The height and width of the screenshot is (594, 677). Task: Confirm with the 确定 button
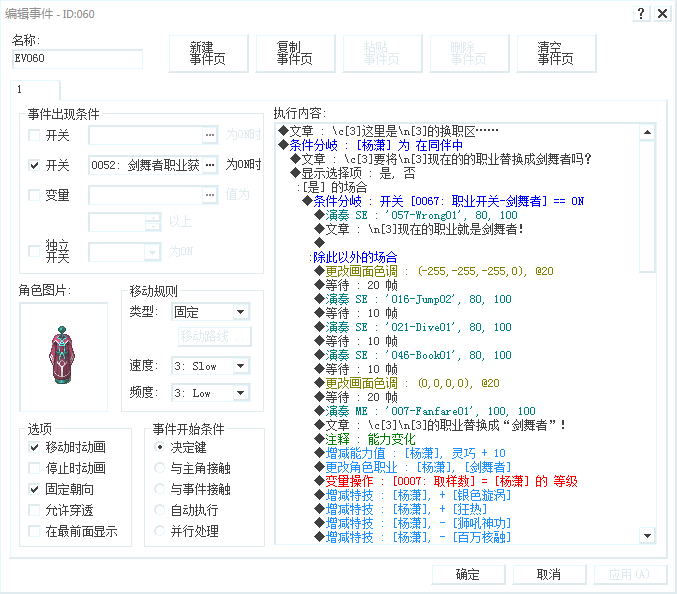coord(468,575)
